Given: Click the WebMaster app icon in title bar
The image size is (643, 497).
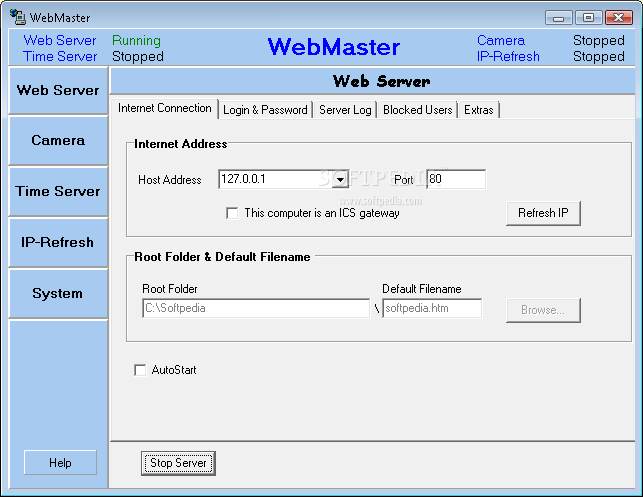Looking at the screenshot, I should click(18, 17).
